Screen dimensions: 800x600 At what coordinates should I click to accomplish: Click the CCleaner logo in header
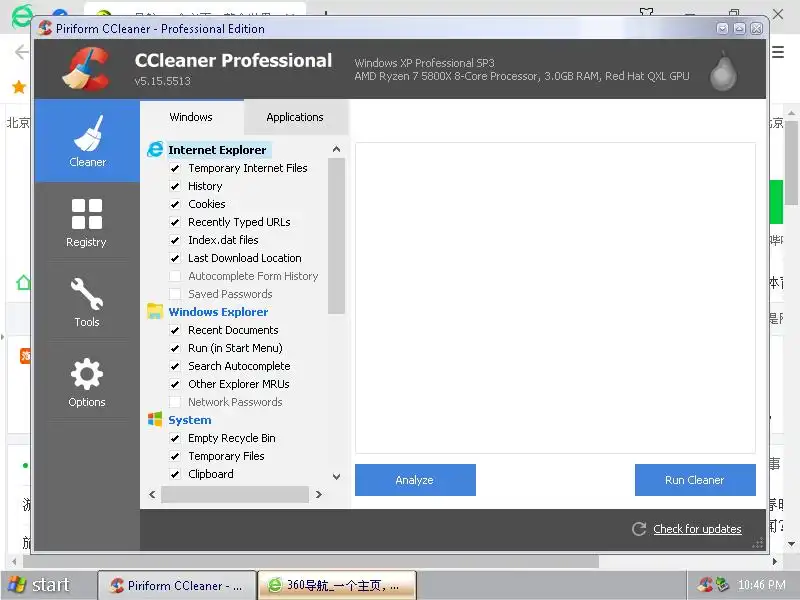click(x=86, y=68)
